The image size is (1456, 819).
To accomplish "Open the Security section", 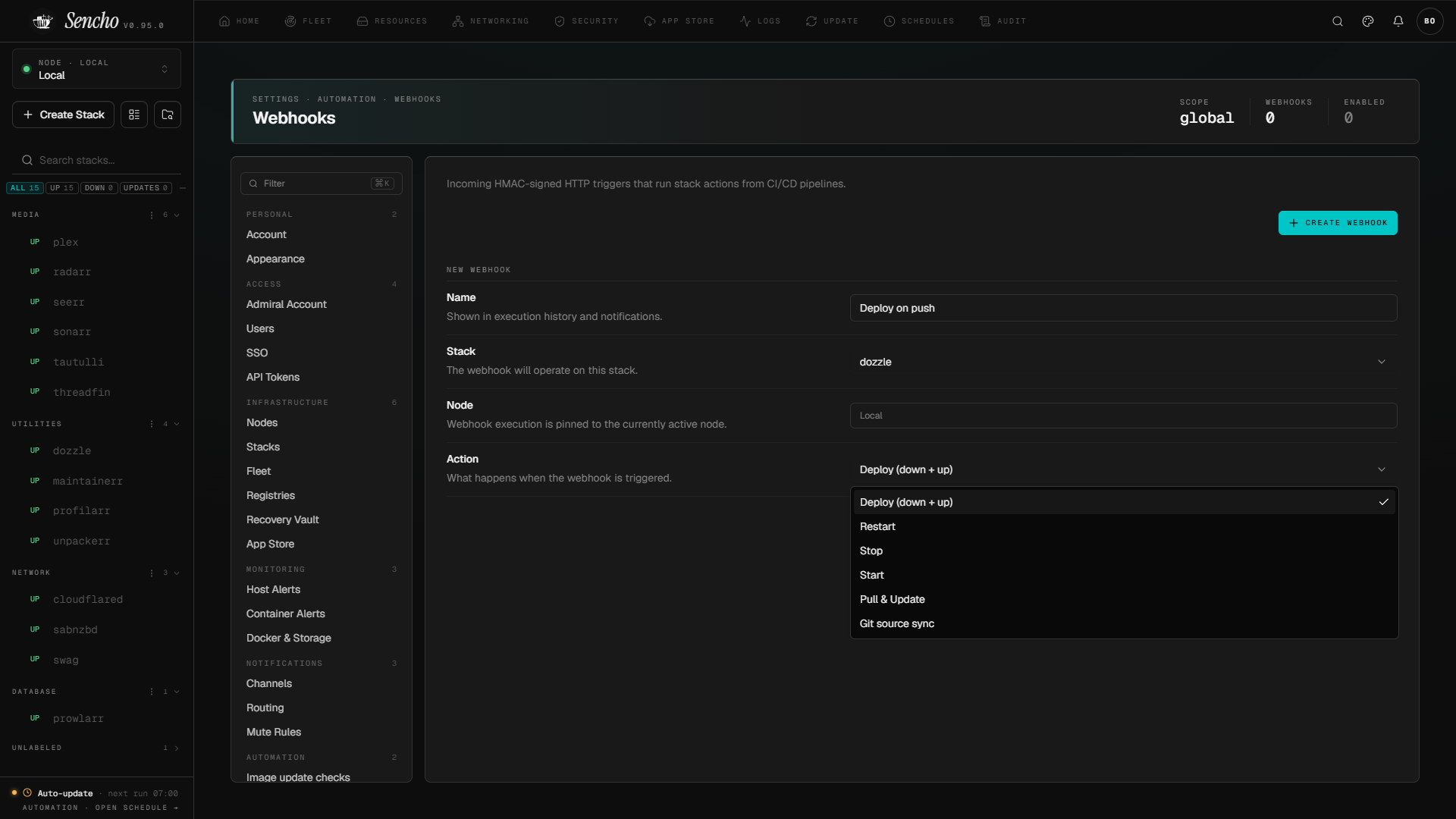I will click(x=586, y=21).
